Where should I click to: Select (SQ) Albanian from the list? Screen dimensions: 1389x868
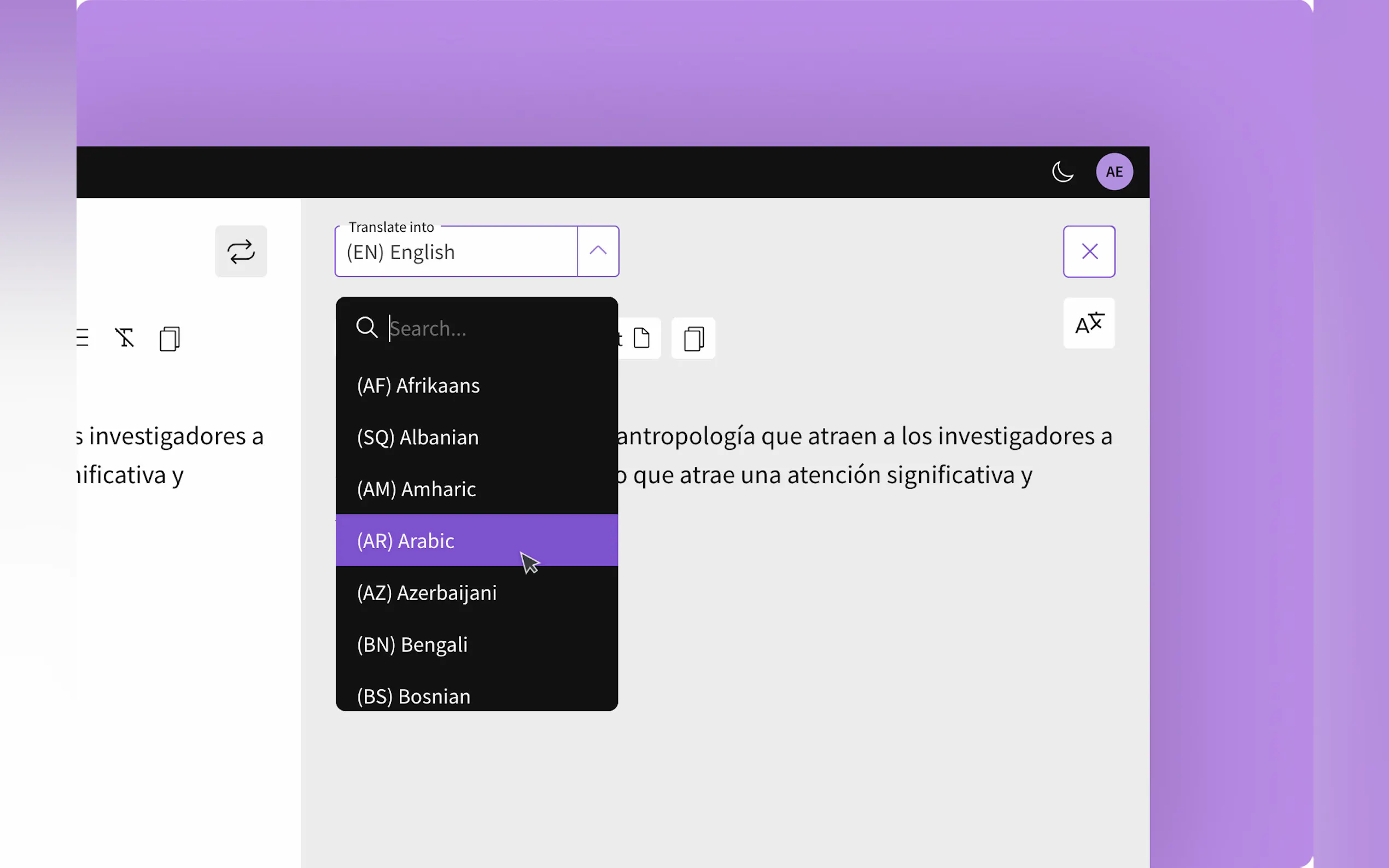coord(477,437)
